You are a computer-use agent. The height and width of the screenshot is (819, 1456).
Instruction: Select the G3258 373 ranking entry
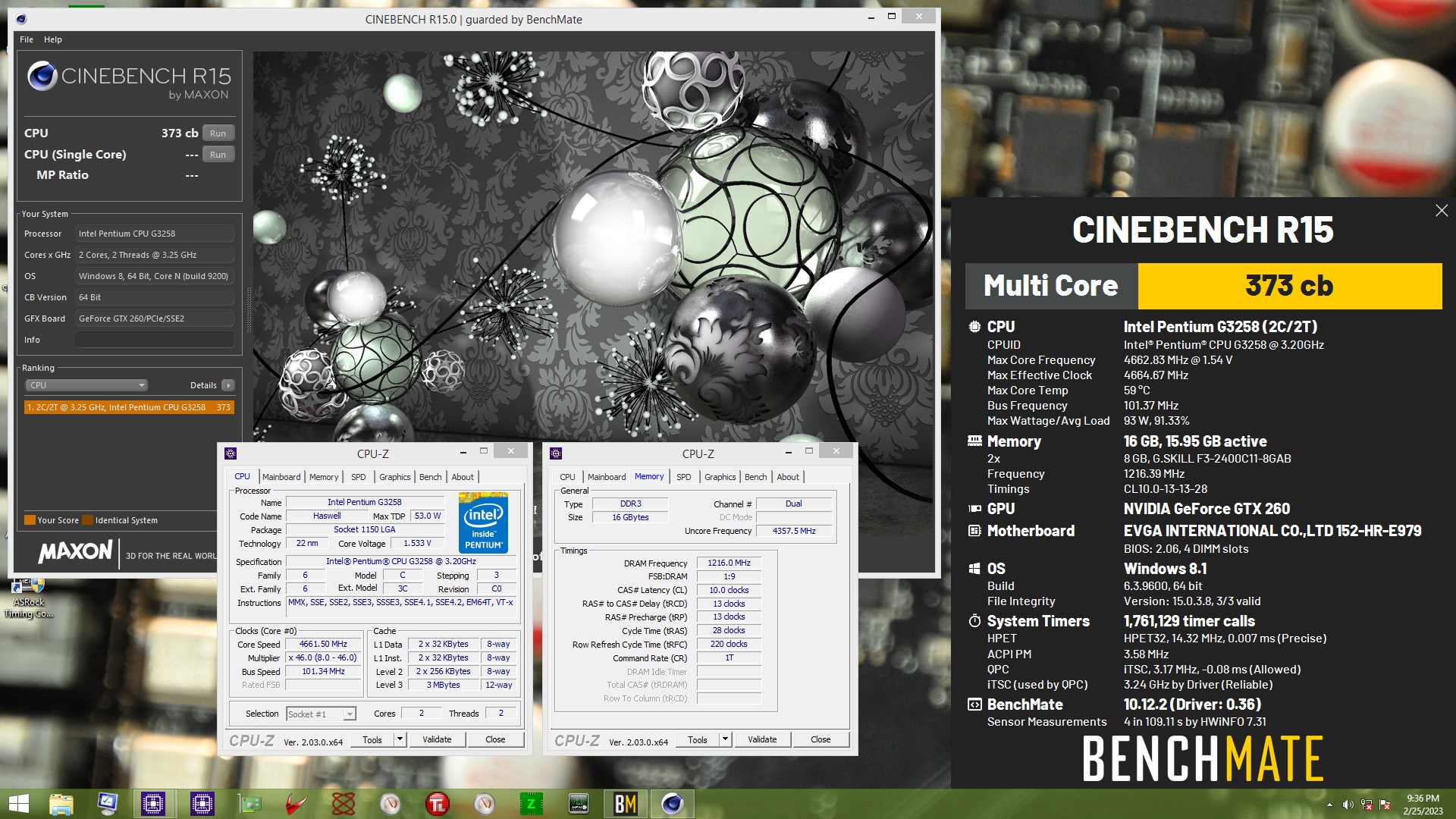(x=129, y=407)
